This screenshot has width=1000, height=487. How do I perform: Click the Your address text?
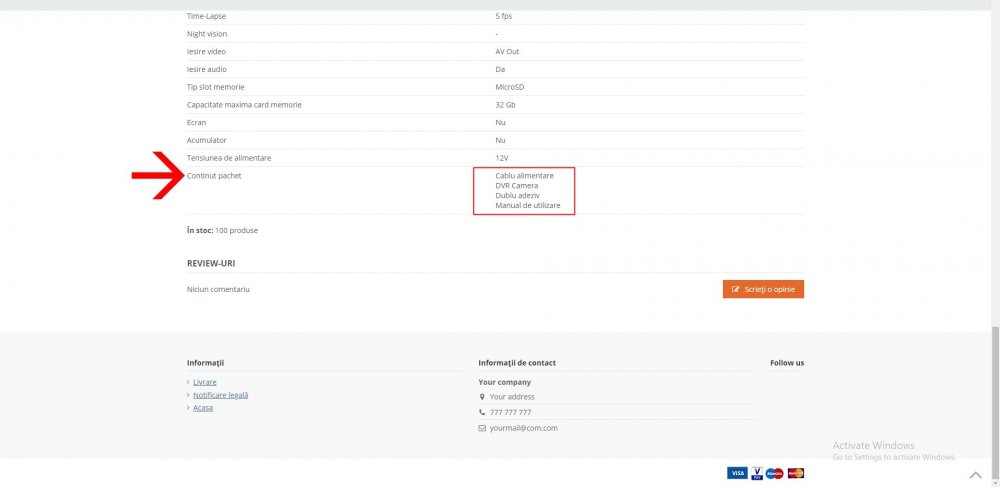(x=512, y=396)
